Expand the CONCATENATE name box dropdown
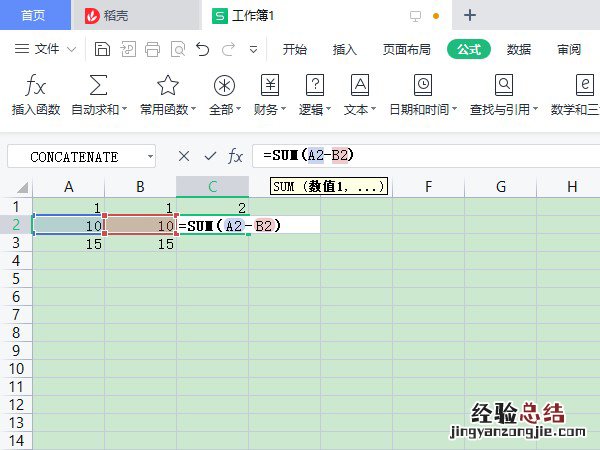The width and height of the screenshot is (600, 450). (150, 157)
